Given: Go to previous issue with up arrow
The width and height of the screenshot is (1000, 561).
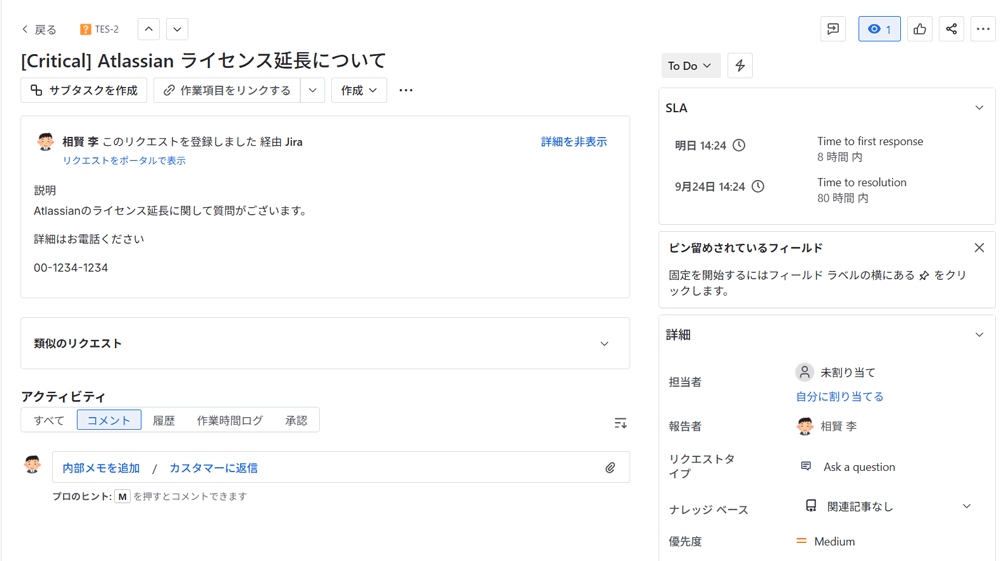Looking at the screenshot, I should 148,29.
